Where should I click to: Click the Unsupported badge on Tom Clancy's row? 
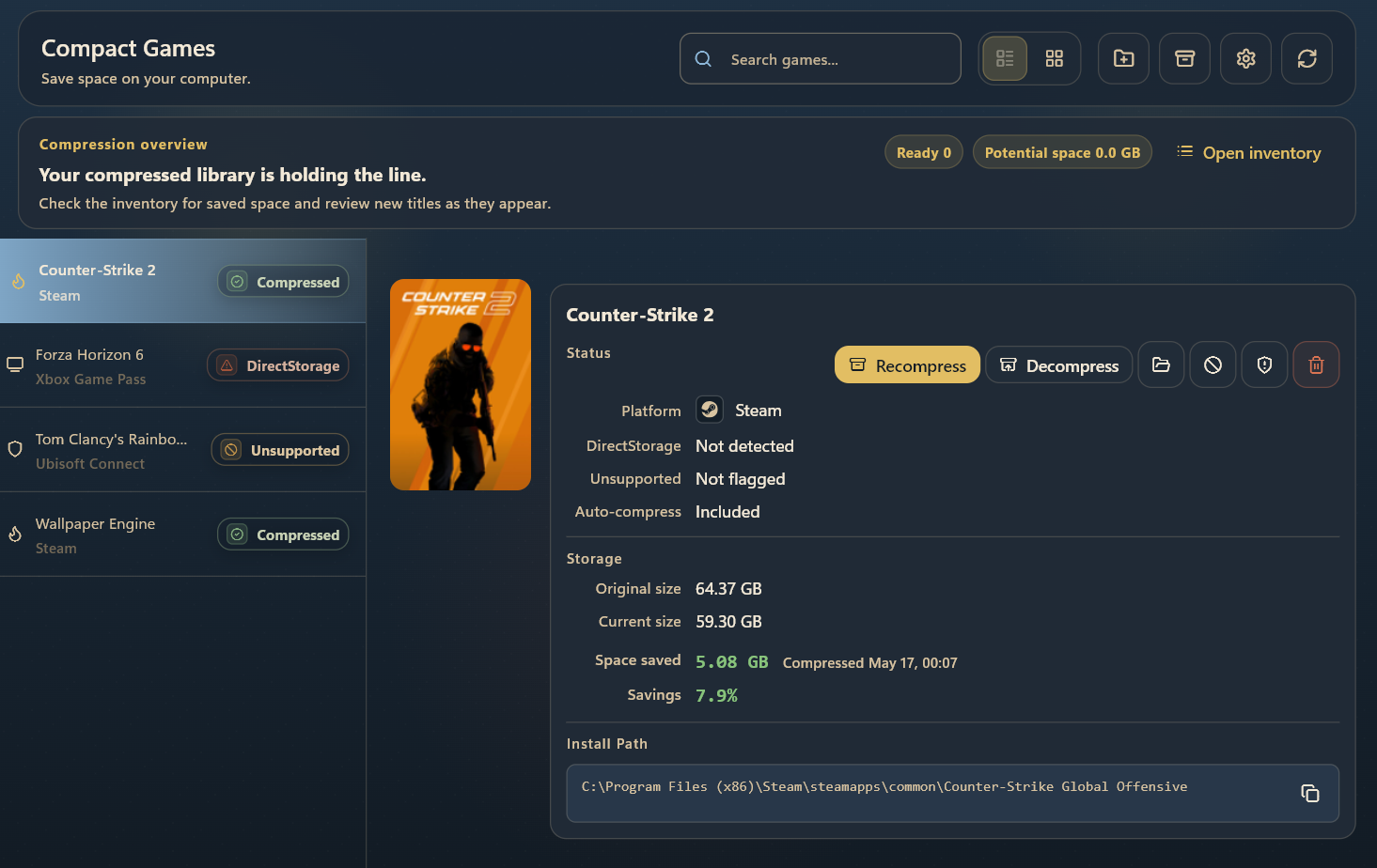(280, 450)
